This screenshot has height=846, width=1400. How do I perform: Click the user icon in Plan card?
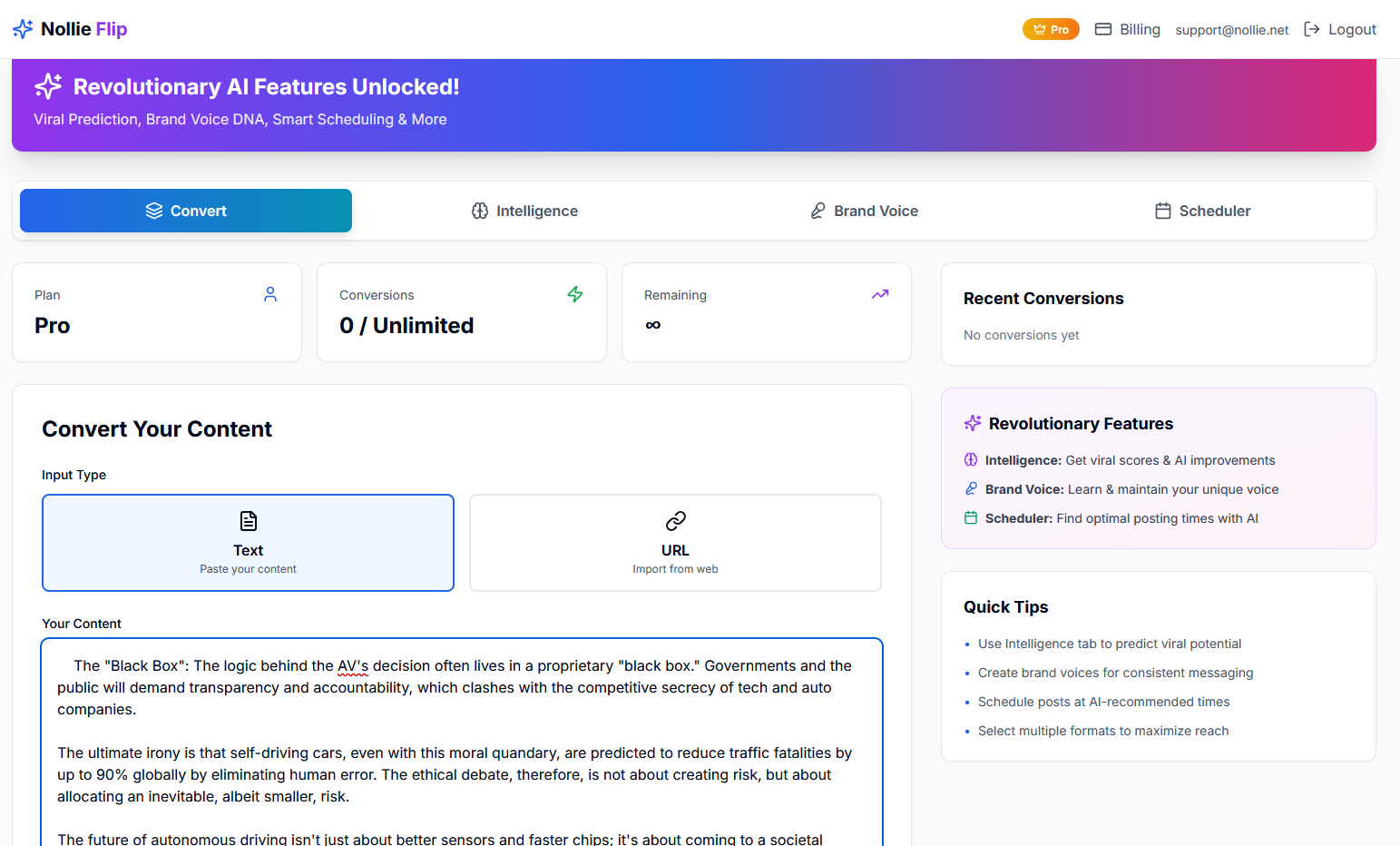point(270,294)
